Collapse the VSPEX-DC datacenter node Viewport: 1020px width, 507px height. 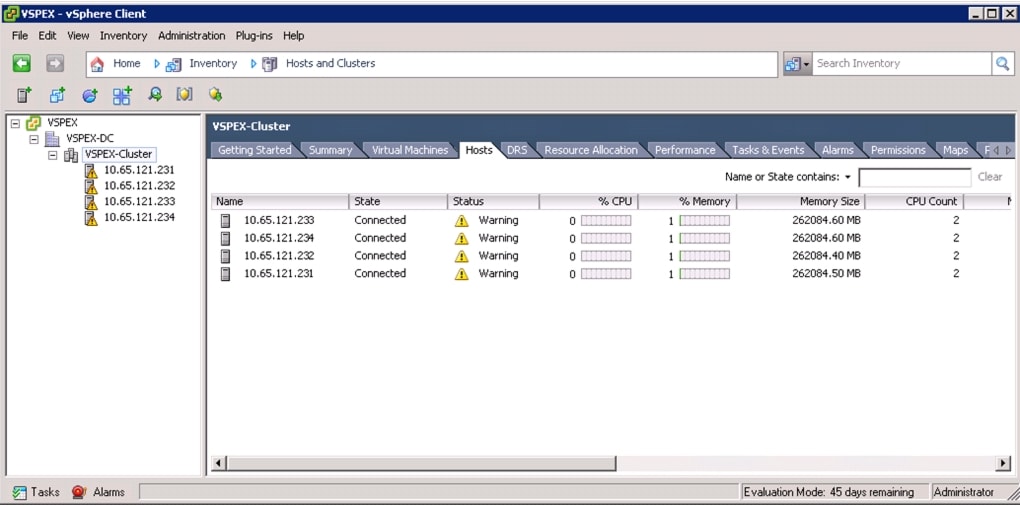pyautogui.click(x=34, y=139)
